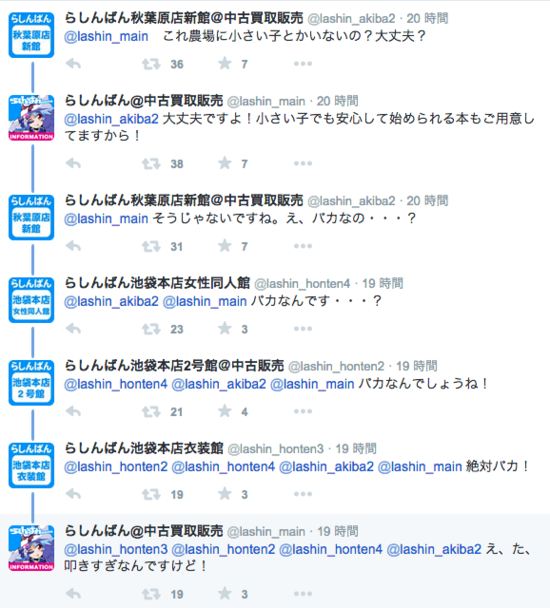Open more options on lashin_honten4 tweet
Screen dimensions: 550x608
303,329
